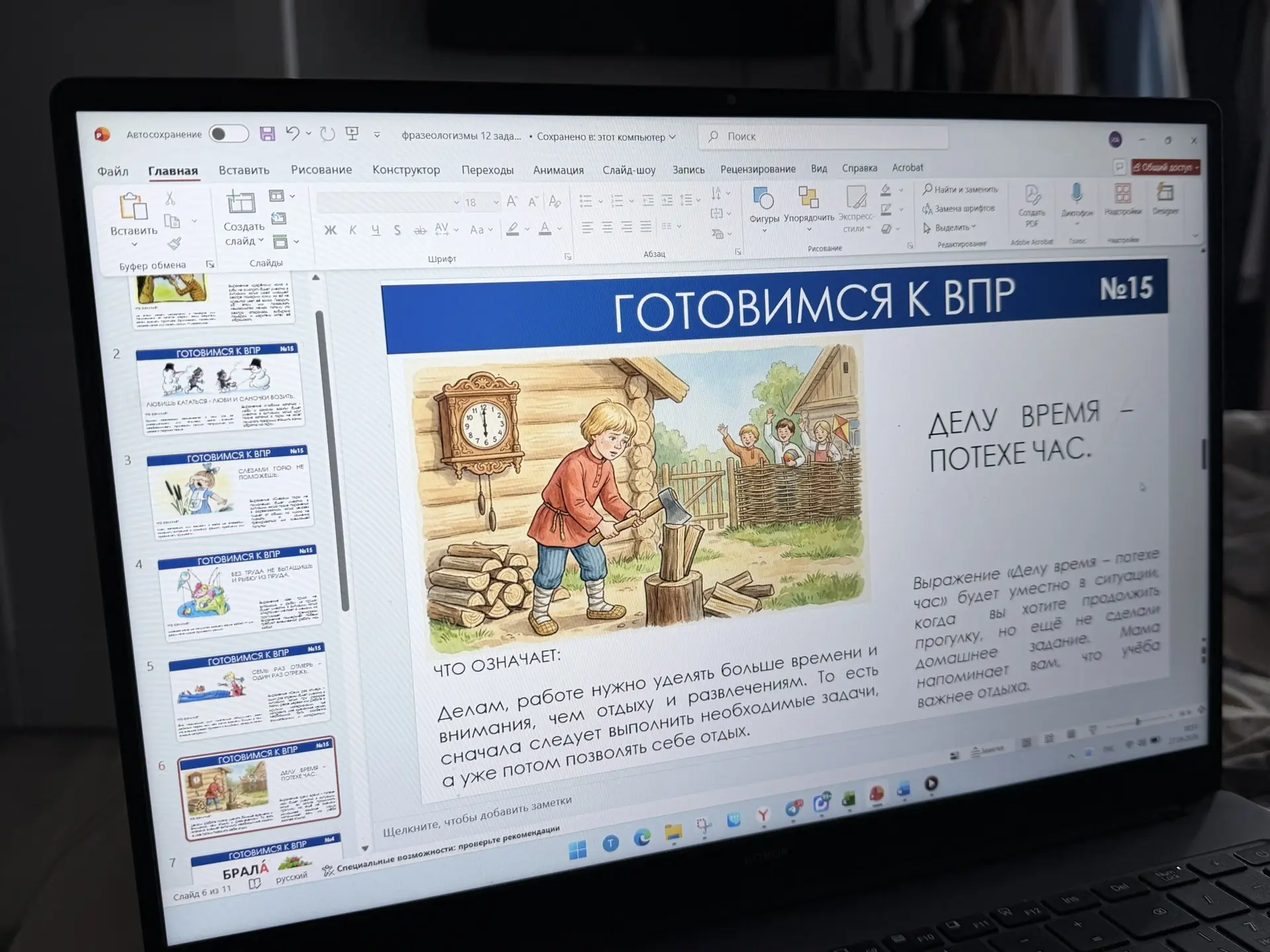Screen dimensions: 1270x952
Task: Clear all formatting icon
Action: pos(555,201)
